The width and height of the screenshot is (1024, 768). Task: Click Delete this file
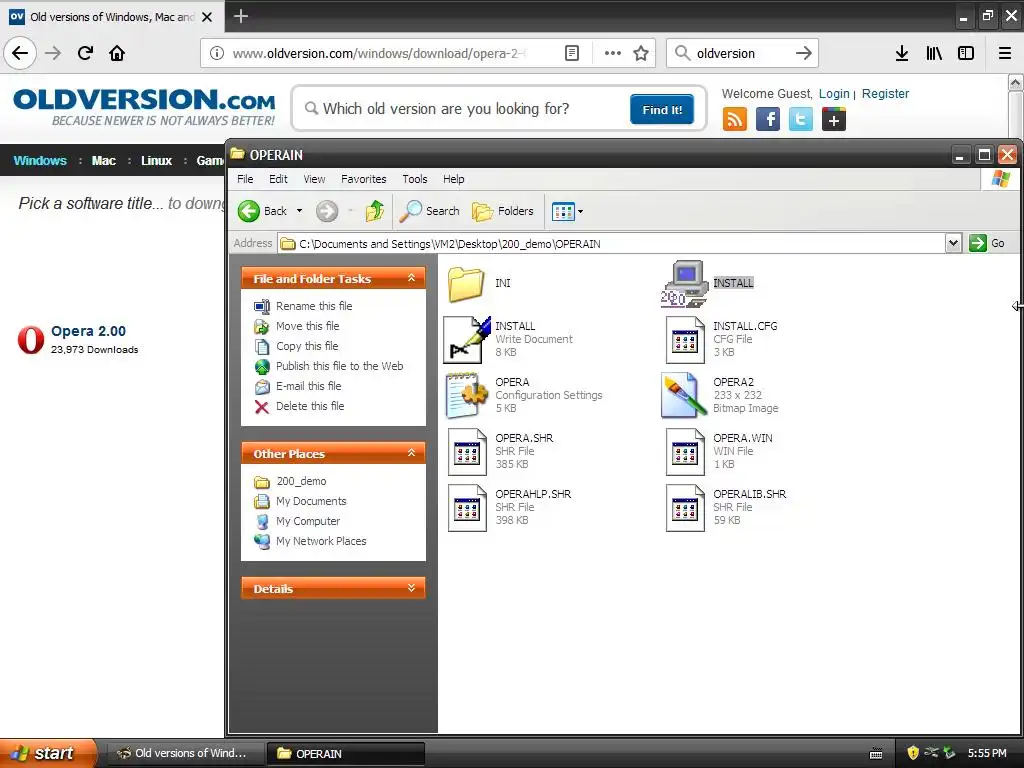click(x=310, y=406)
